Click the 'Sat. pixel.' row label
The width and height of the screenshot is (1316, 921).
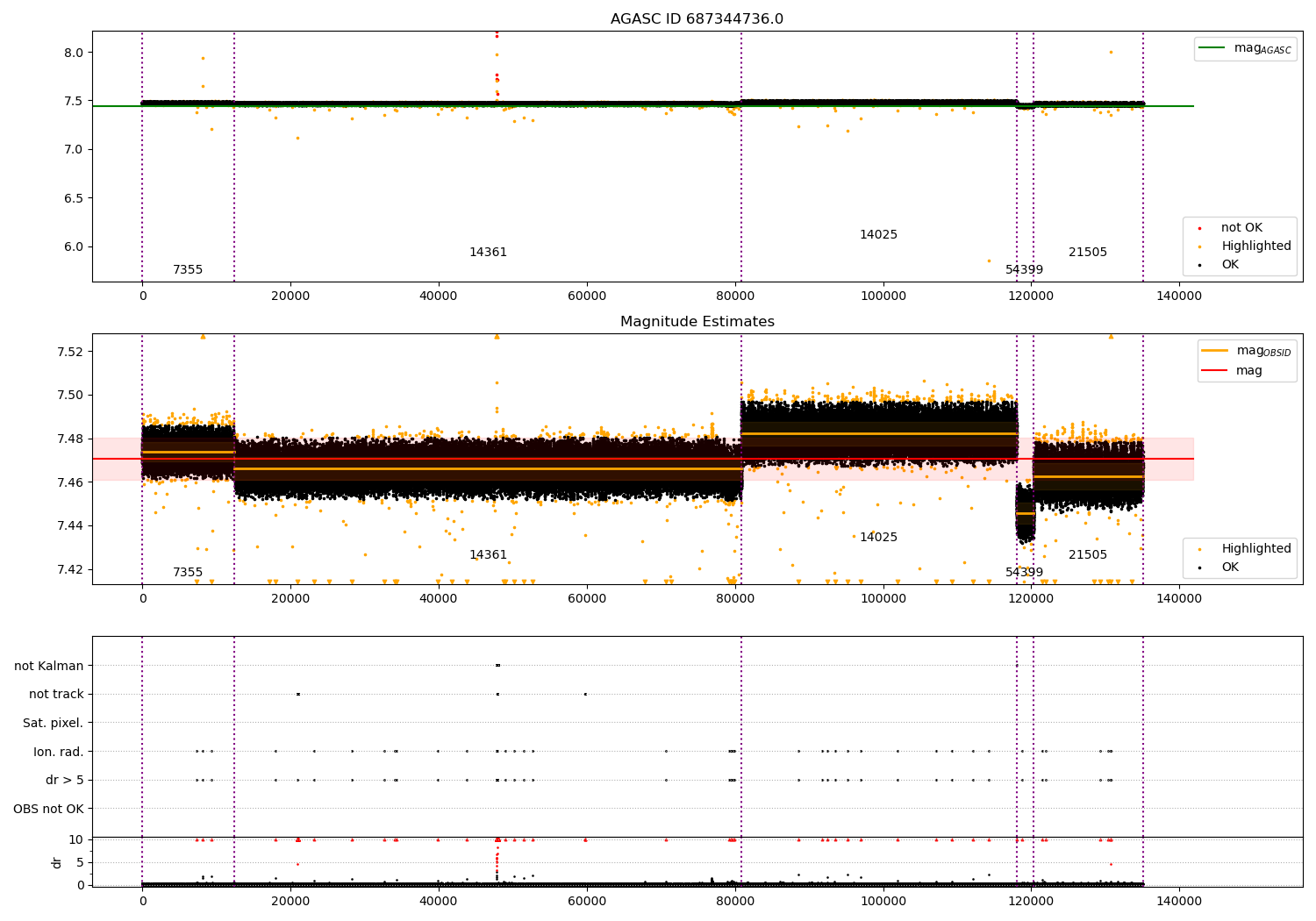54,723
